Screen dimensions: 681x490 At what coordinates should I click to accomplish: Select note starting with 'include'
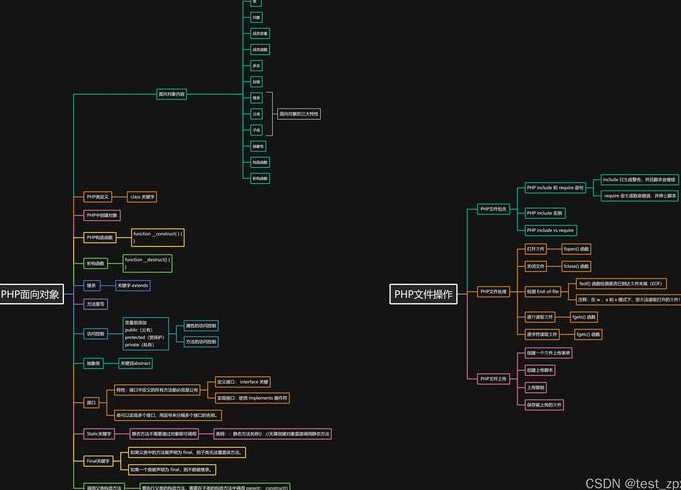point(639,179)
